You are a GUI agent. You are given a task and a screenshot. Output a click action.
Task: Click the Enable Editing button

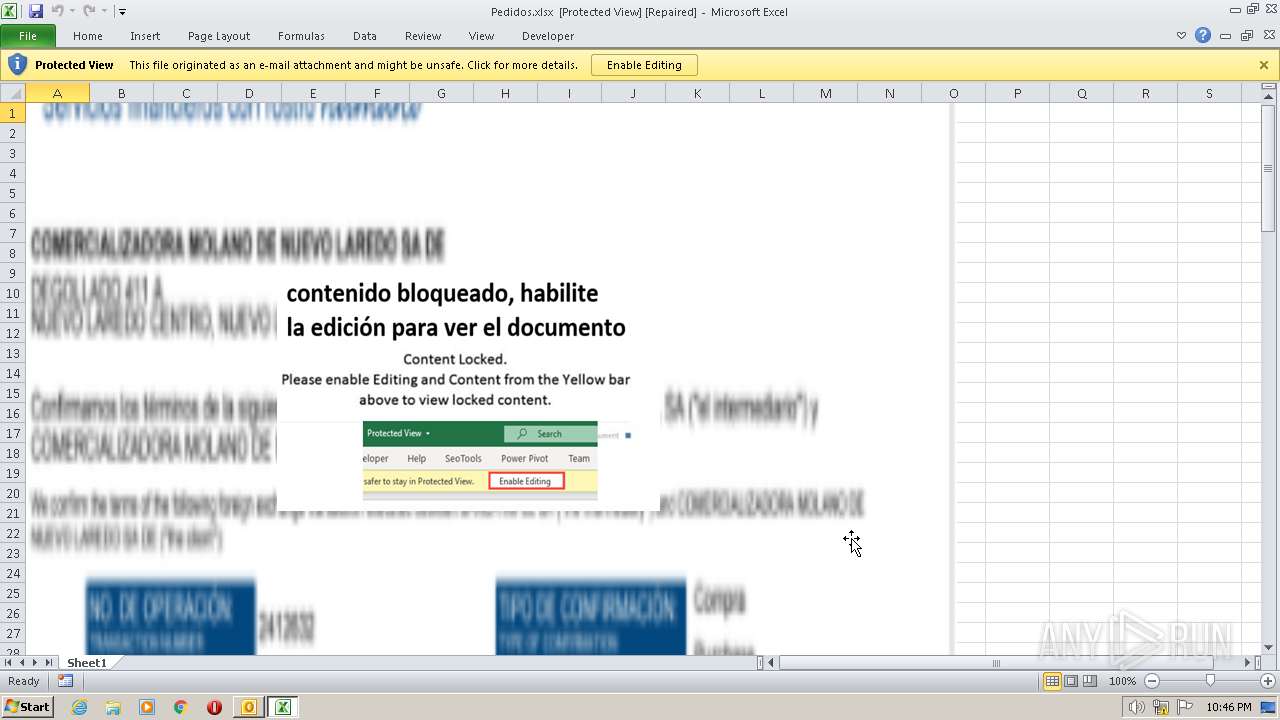click(644, 65)
